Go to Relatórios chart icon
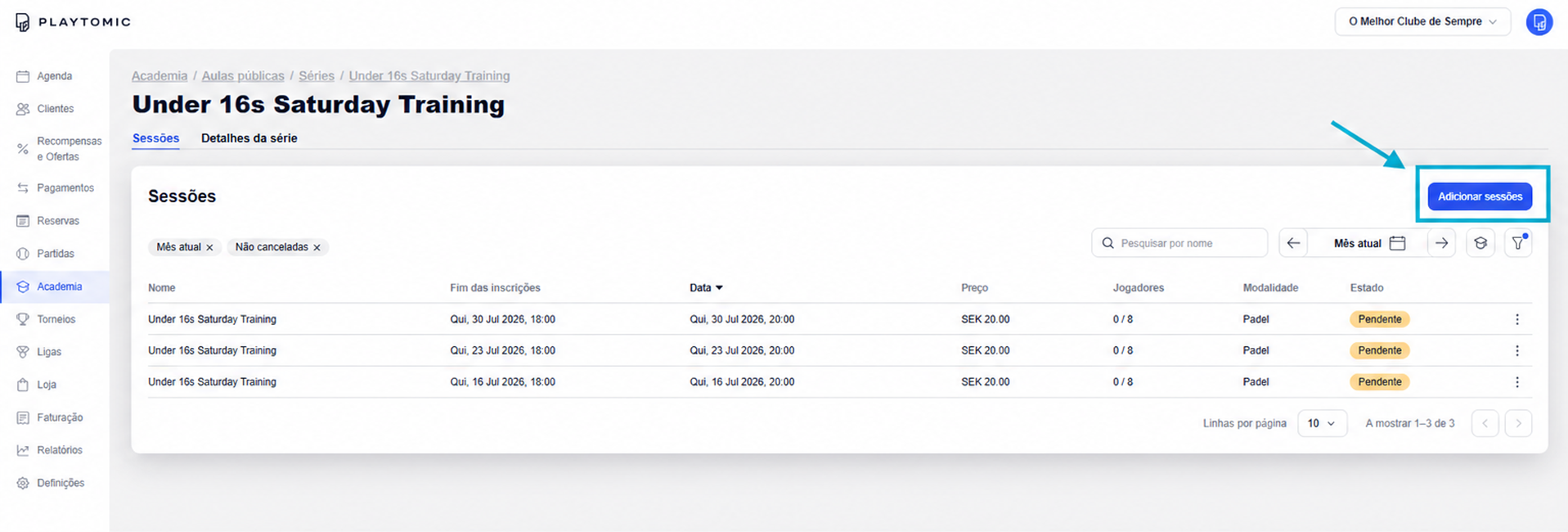 (x=23, y=450)
